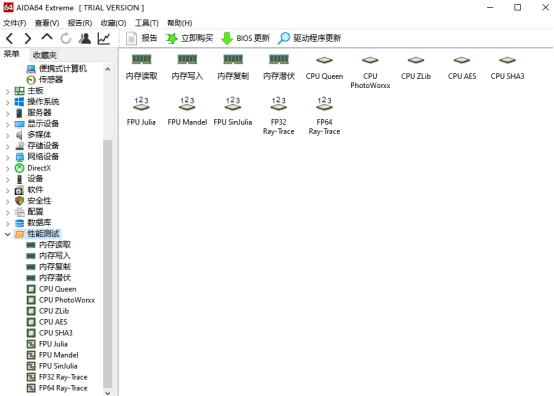This screenshot has height=396, width=554.
Task: Open 查看(V) menu
Action: tap(47, 23)
